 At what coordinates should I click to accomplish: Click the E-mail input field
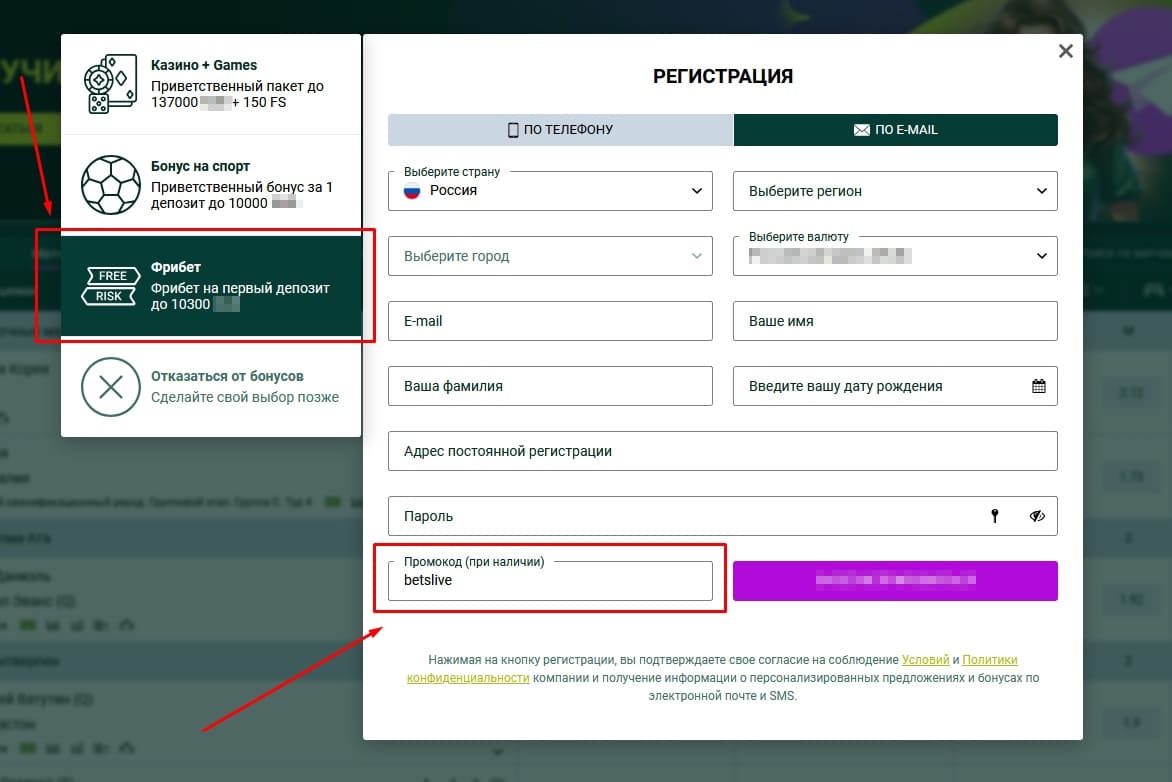(x=550, y=321)
